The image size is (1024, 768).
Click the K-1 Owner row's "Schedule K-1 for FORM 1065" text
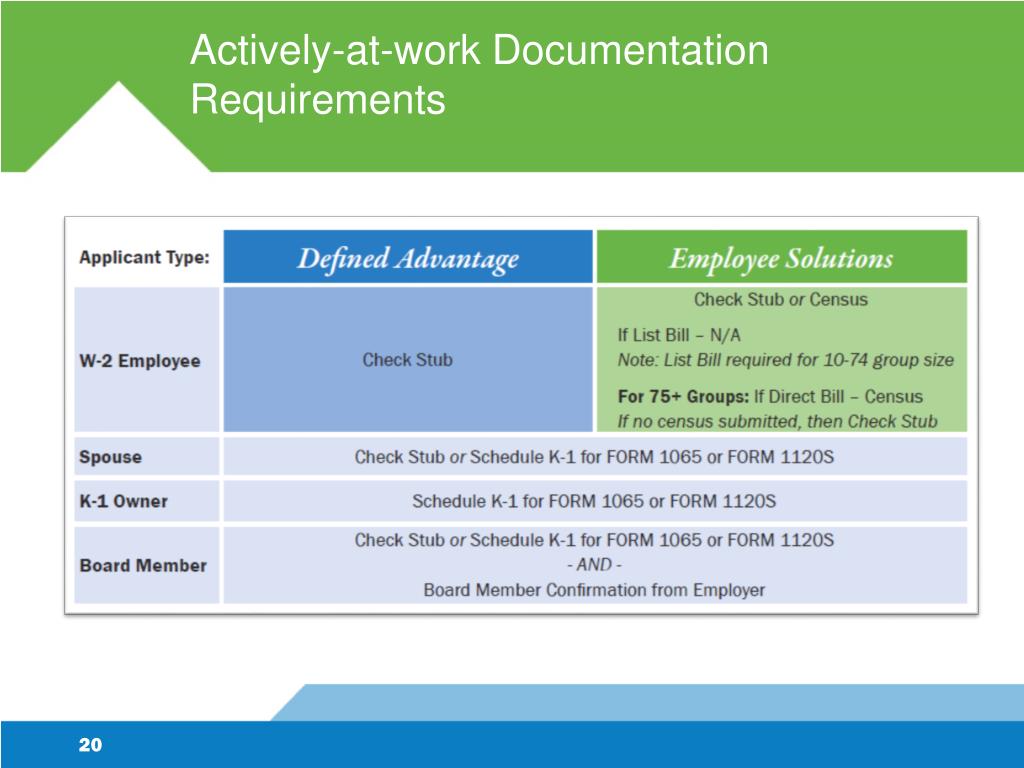coord(594,501)
